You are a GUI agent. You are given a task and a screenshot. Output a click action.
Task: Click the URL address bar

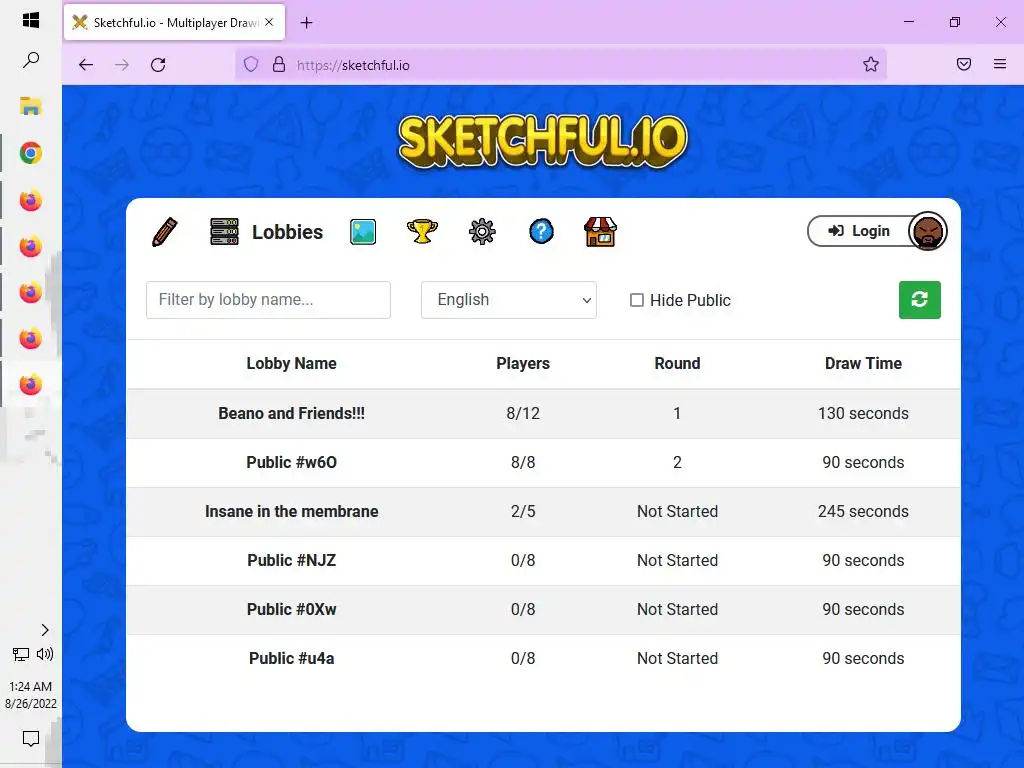[x=560, y=65]
